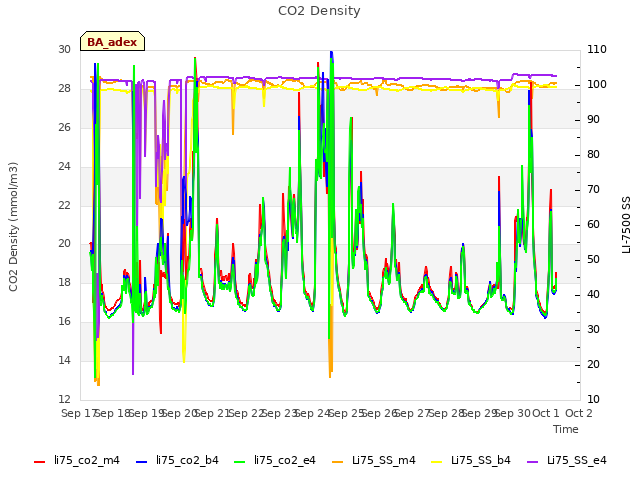
Task: Click the right axis value 30
Action: point(593,329)
